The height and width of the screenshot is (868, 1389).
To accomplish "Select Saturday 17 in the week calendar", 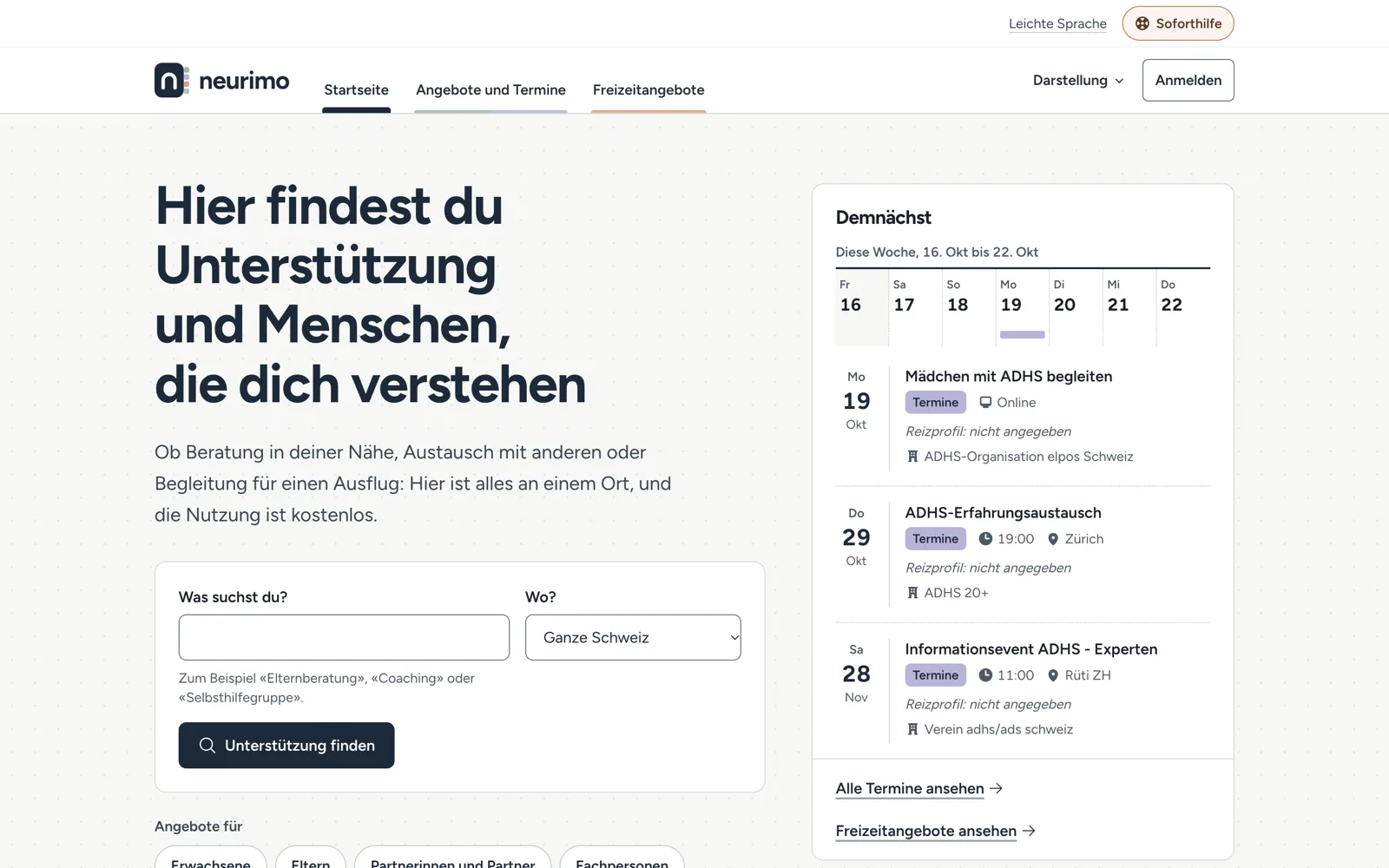I will point(915,308).
